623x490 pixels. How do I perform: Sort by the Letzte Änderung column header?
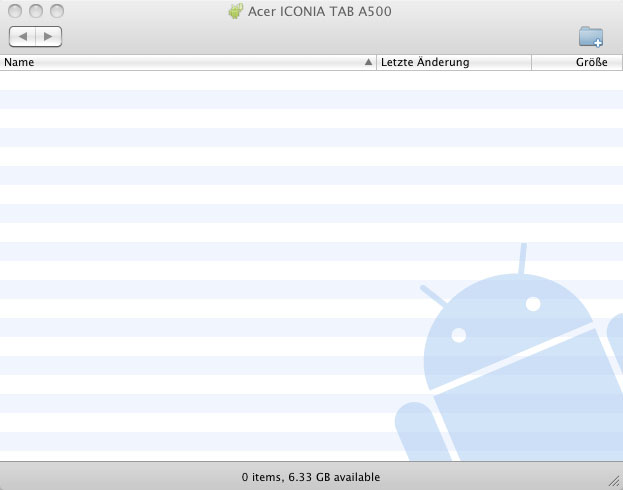(x=454, y=62)
